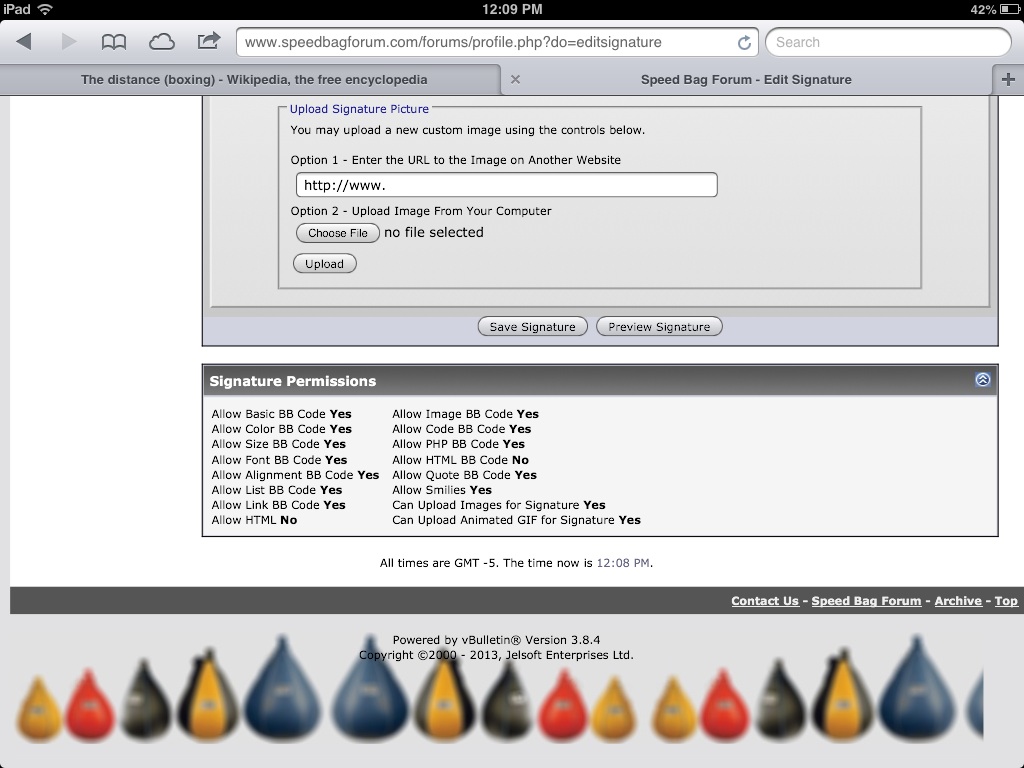Click the Upload button

[x=324, y=264]
